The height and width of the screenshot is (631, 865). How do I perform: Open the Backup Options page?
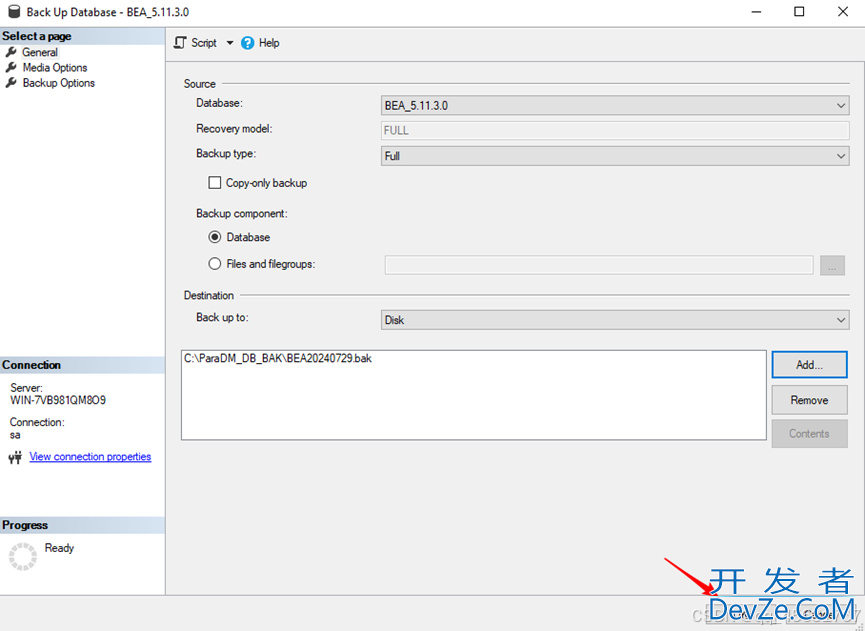(58, 83)
